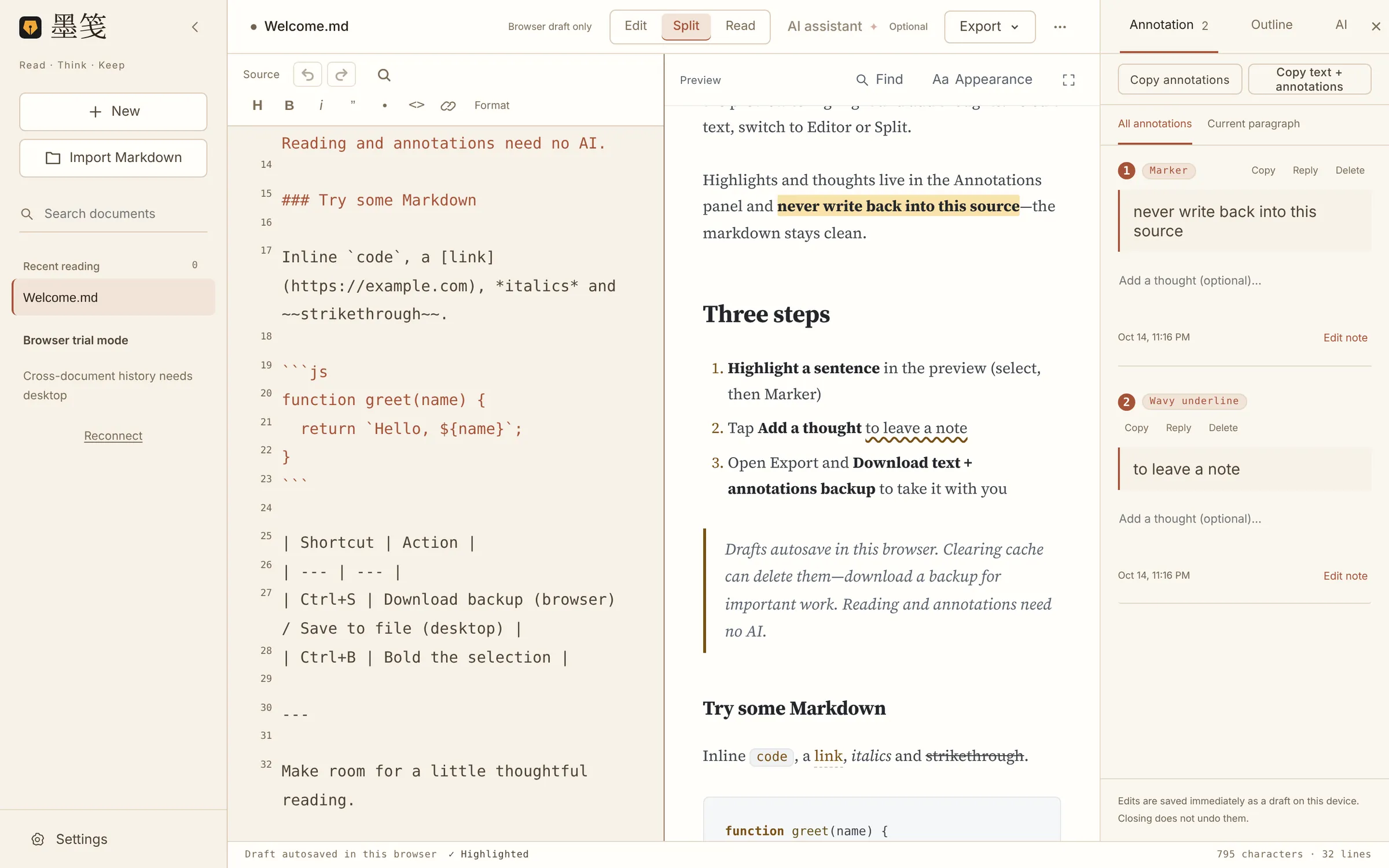Viewport: 1389px width, 868px height.
Task: Click the 'link' hyperlink in preview
Action: click(x=828, y=756)
